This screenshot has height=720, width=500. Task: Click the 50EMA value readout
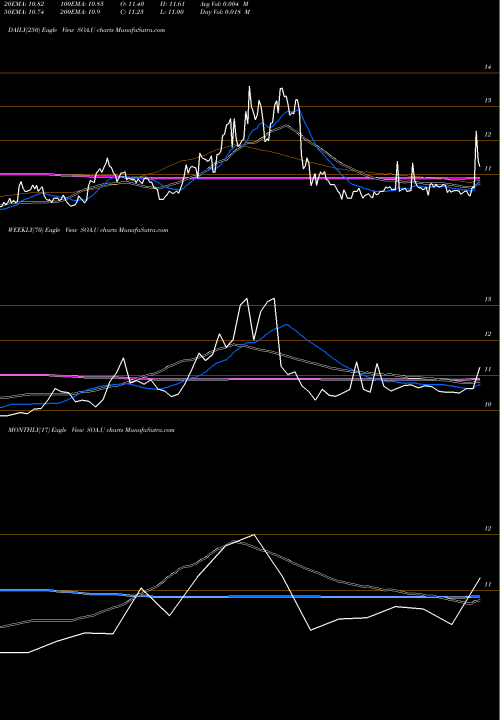tap(26, 12)
